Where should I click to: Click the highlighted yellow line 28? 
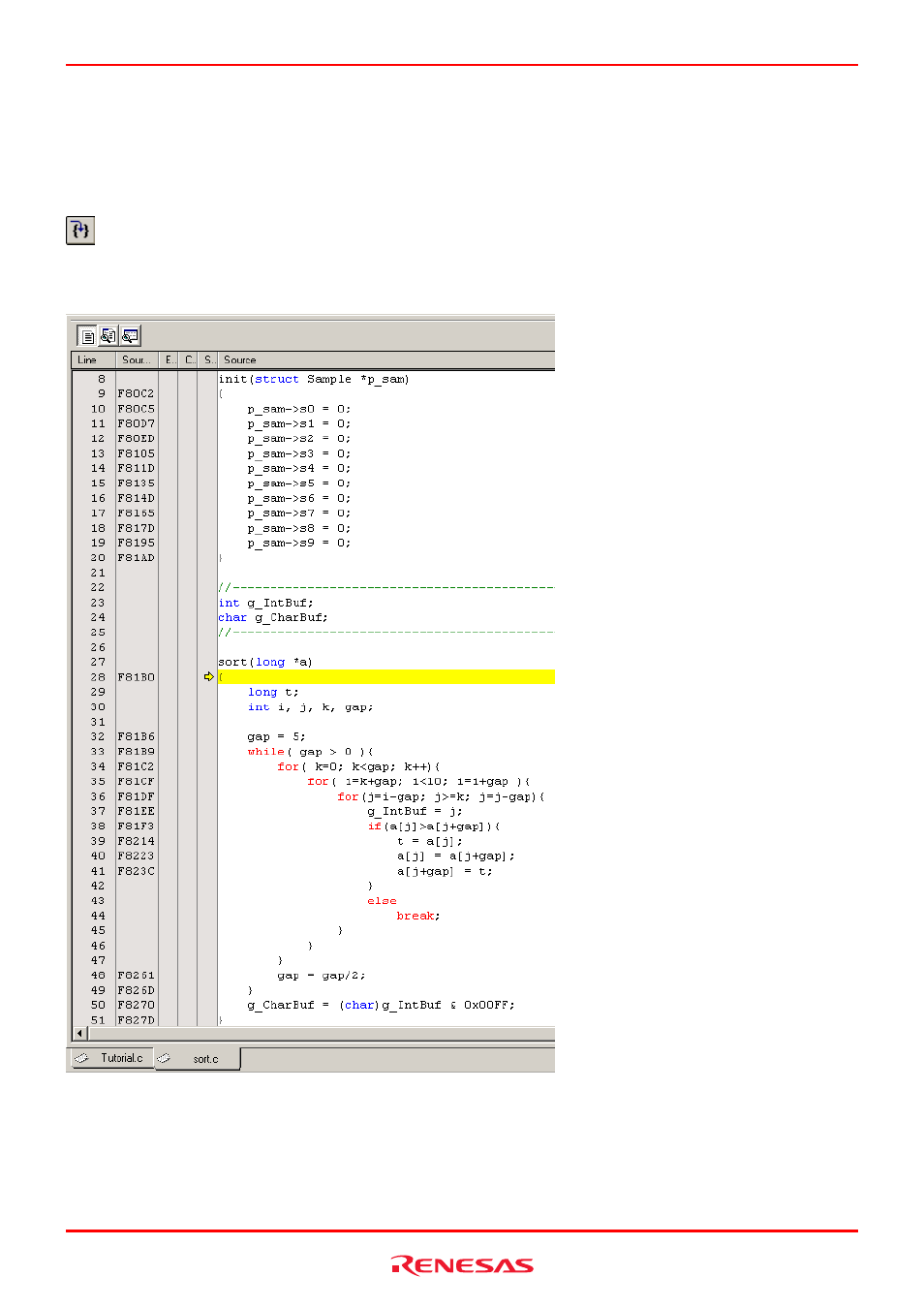[x=386, y=677]
